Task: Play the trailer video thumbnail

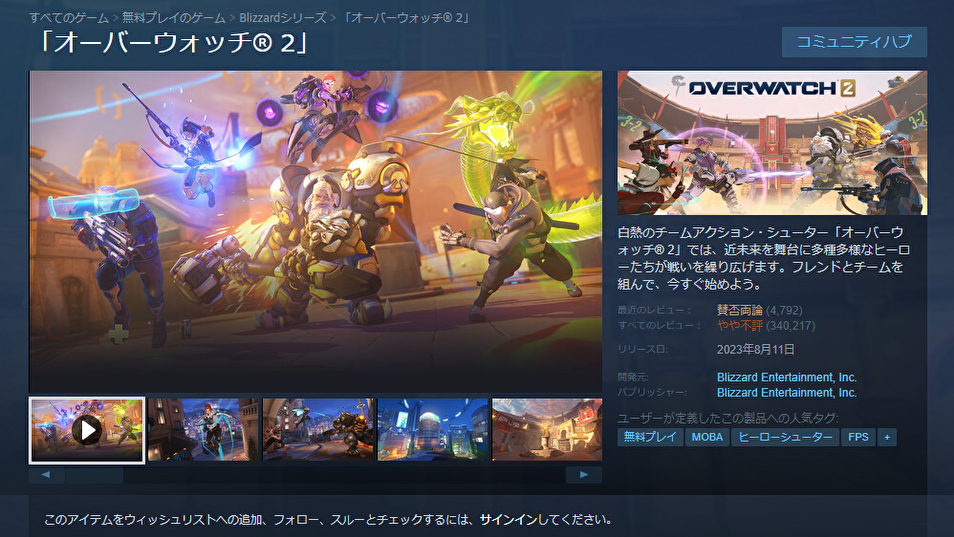Action: [87, 430]
